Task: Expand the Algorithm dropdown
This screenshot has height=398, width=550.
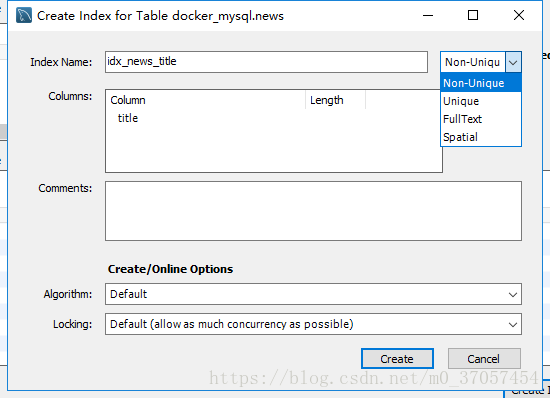Action: pos(313,294)
